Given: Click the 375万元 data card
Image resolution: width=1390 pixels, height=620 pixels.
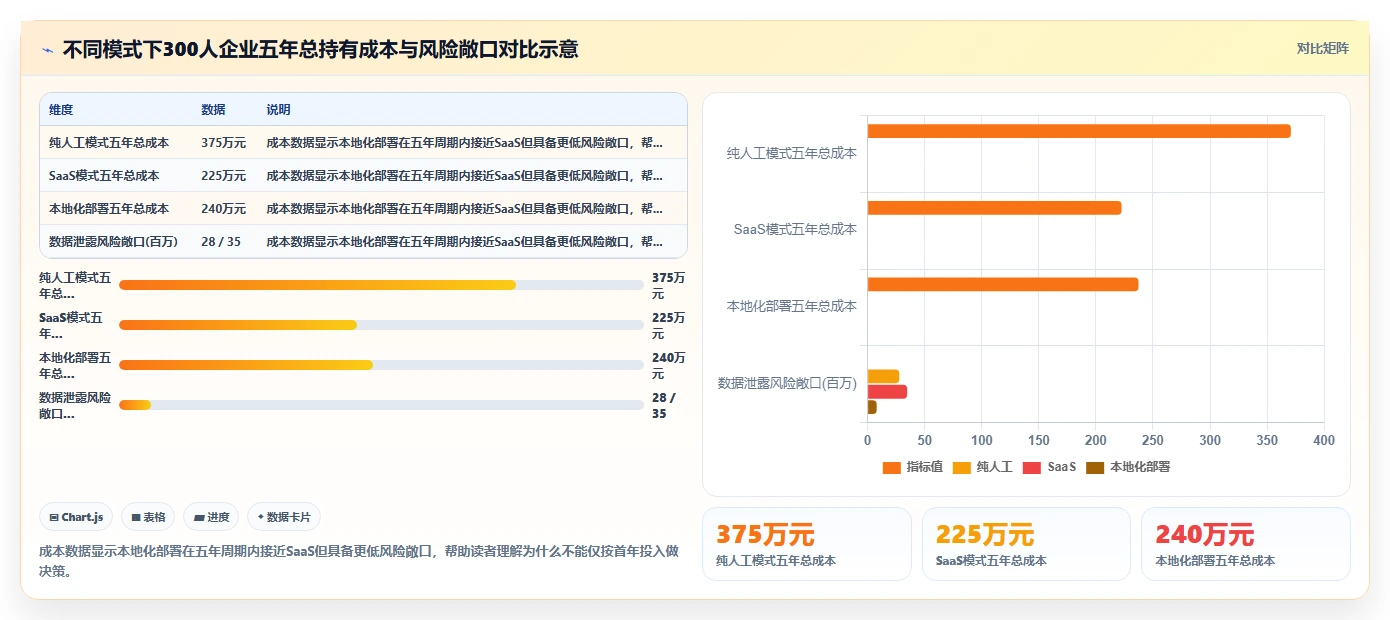Looking at the screenshot, I should [x=807, y=544].
